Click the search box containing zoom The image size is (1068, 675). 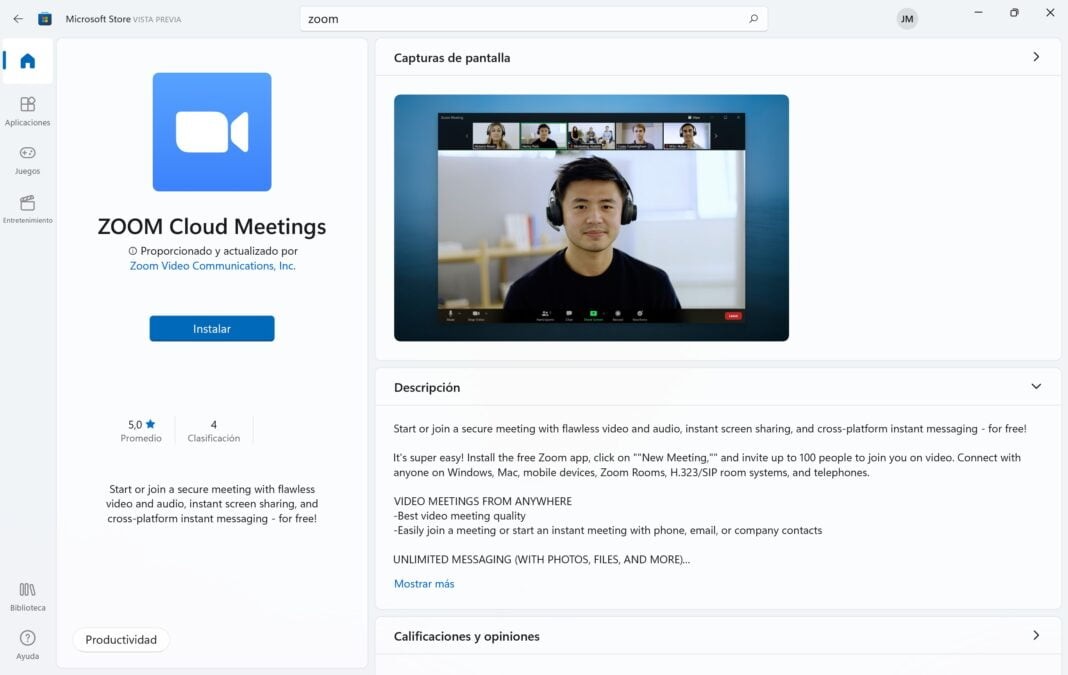533,19
